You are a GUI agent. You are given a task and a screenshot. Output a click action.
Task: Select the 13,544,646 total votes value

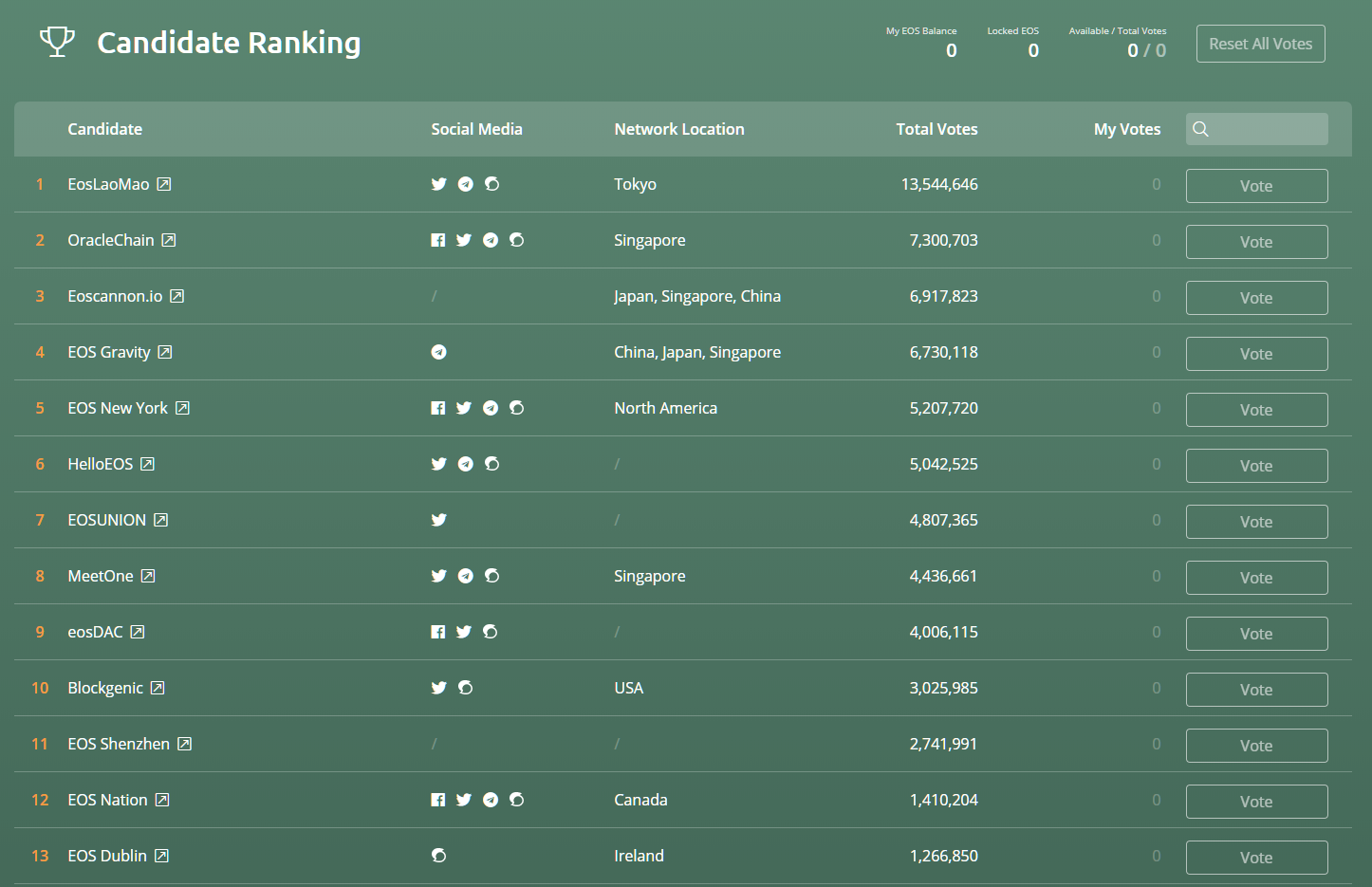(939, 184)
